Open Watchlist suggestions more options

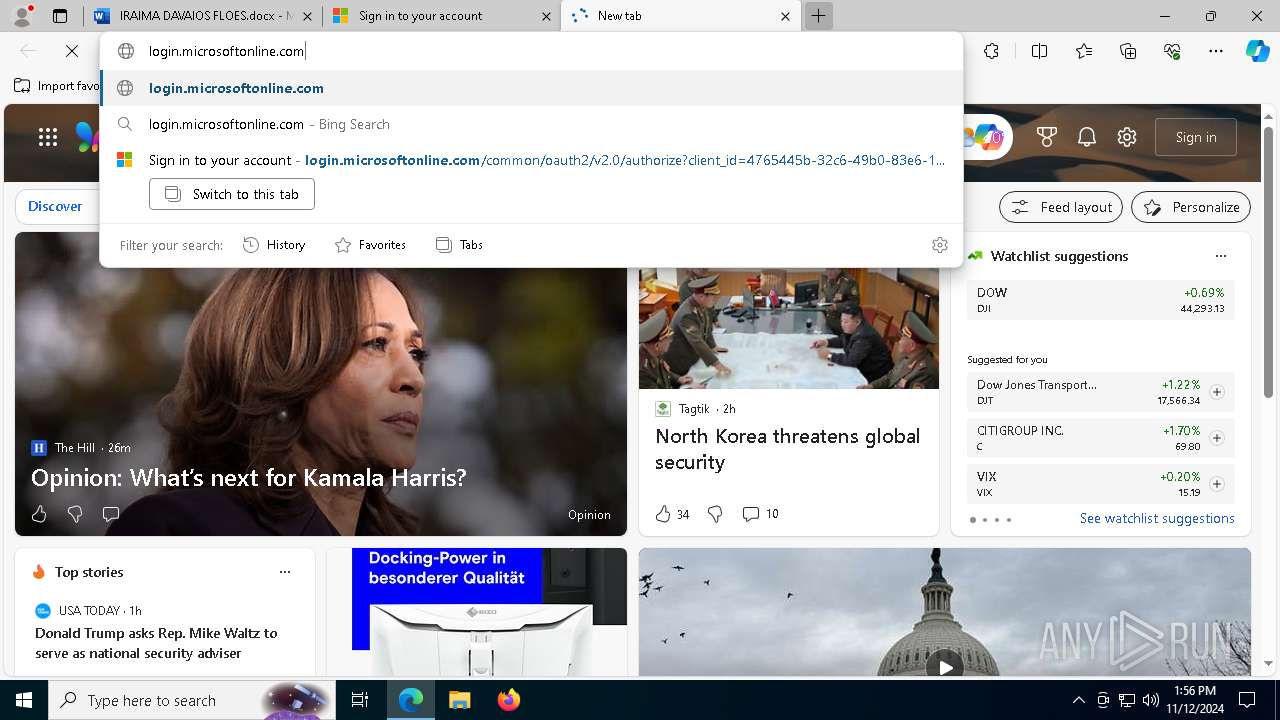point(1220,256)
